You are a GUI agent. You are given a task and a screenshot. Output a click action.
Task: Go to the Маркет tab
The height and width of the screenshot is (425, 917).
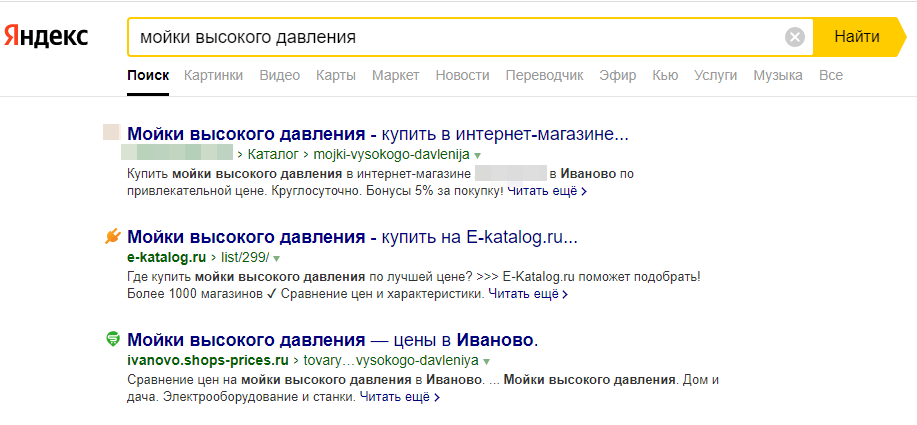(395, 75)
